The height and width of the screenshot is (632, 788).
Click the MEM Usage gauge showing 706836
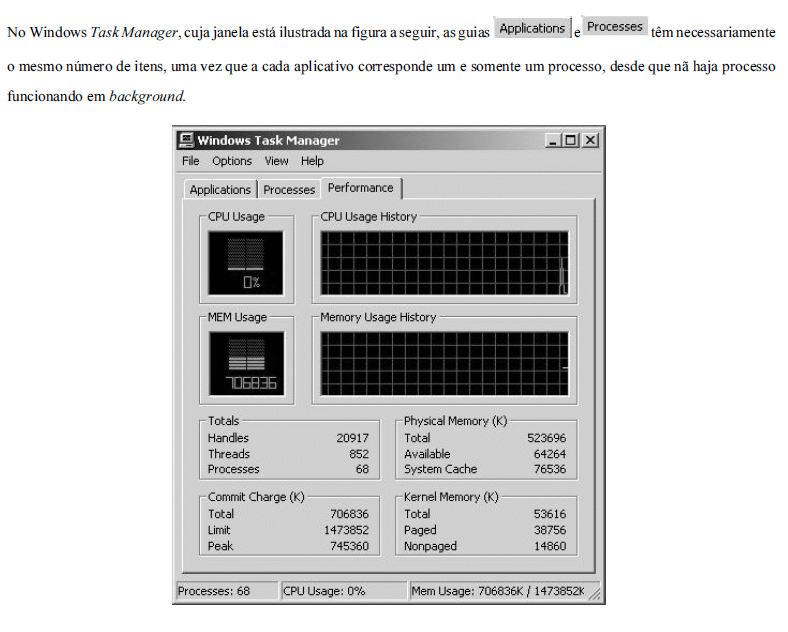pos(245,364)
